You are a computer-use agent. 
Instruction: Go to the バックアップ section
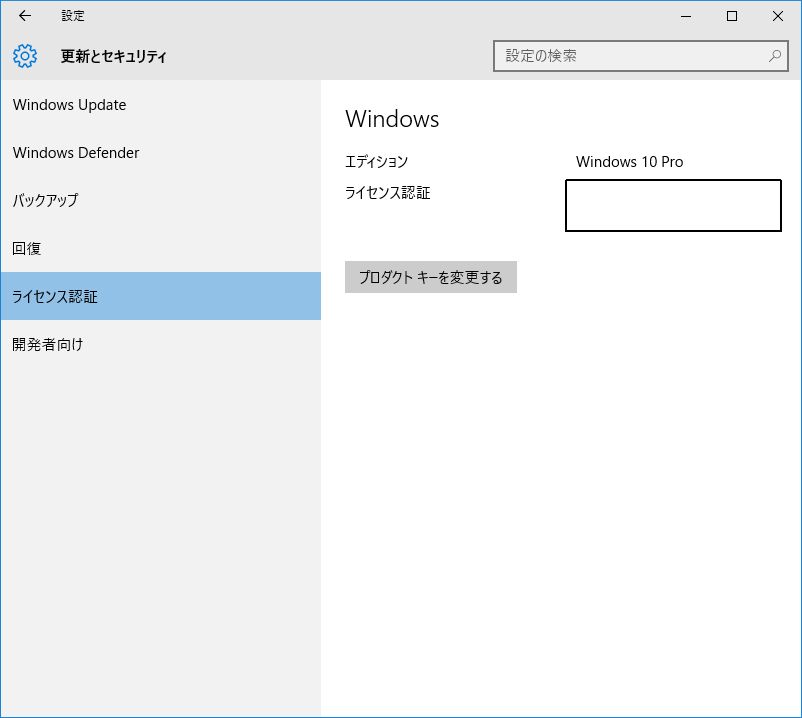click(45, 200)
